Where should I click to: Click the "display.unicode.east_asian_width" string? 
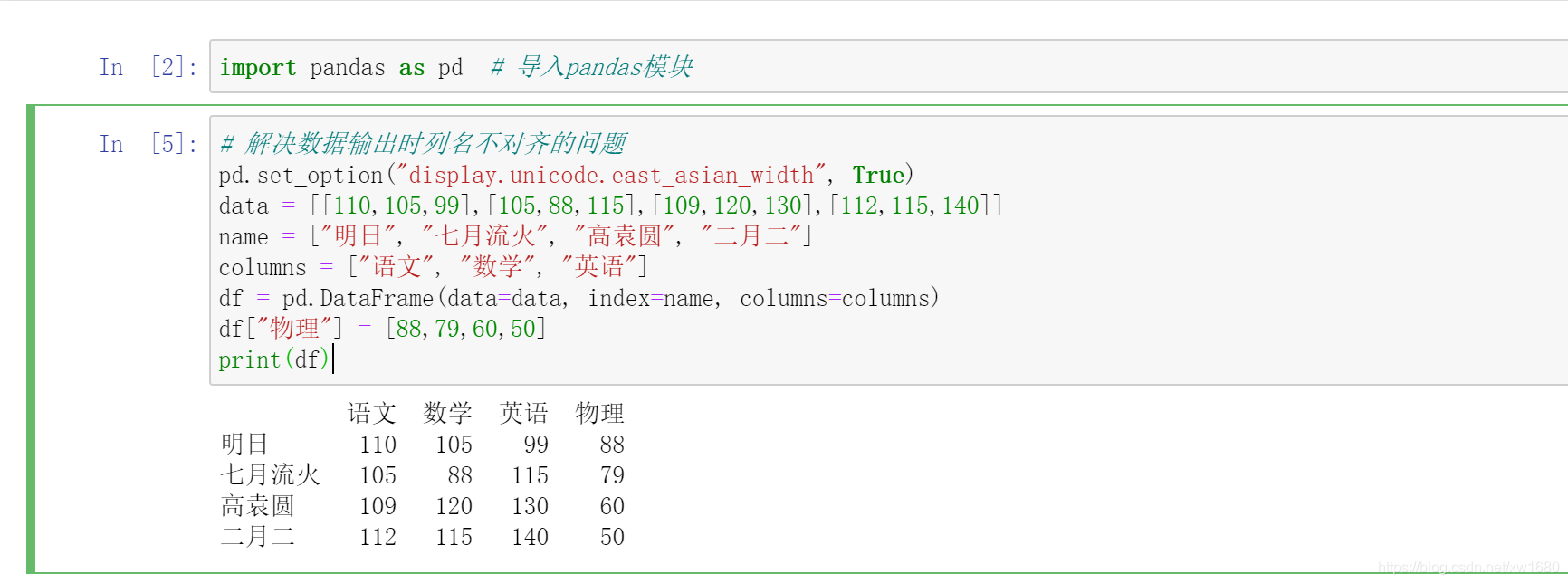(x=610, y=175)
